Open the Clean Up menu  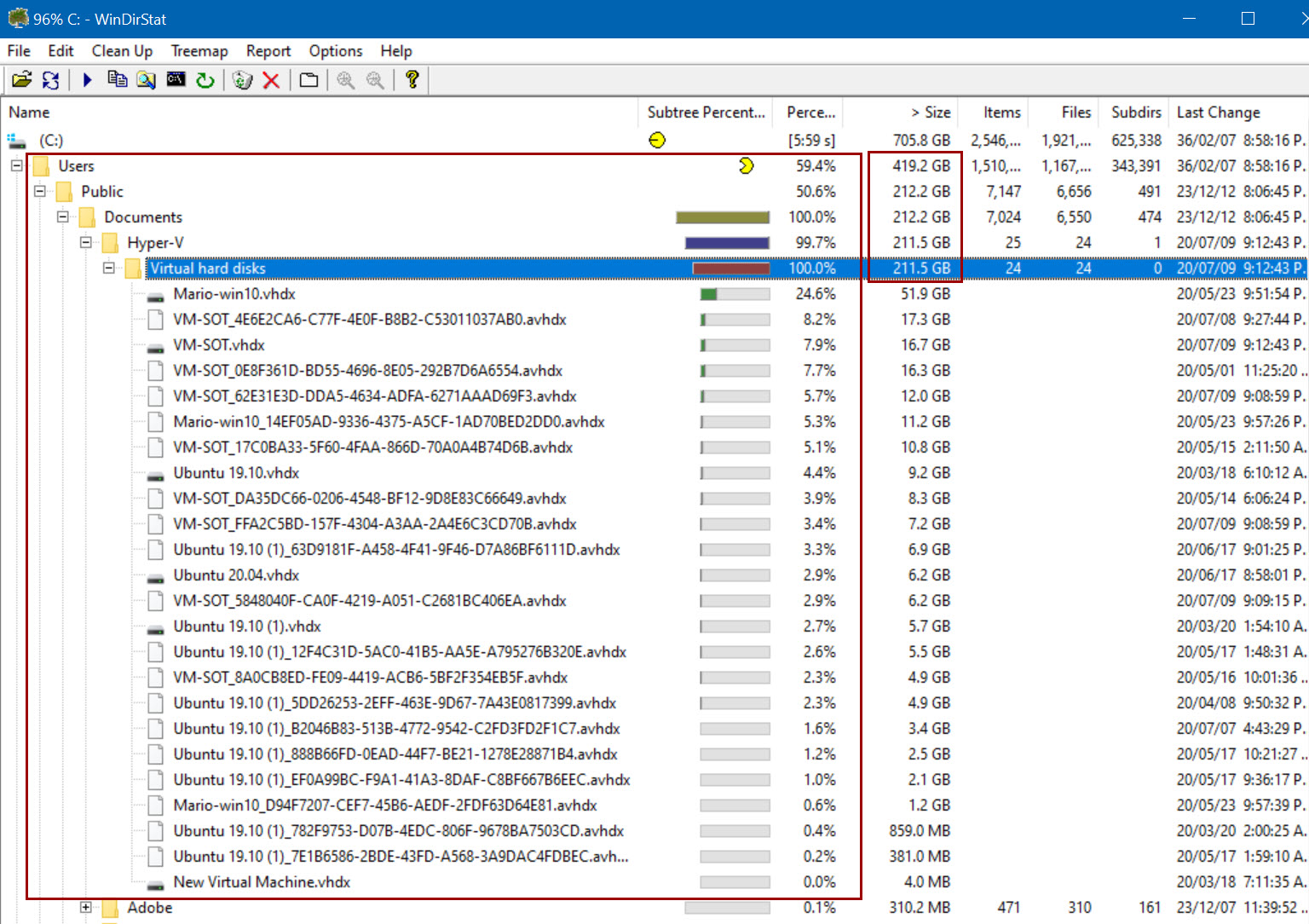pos(122,51)
